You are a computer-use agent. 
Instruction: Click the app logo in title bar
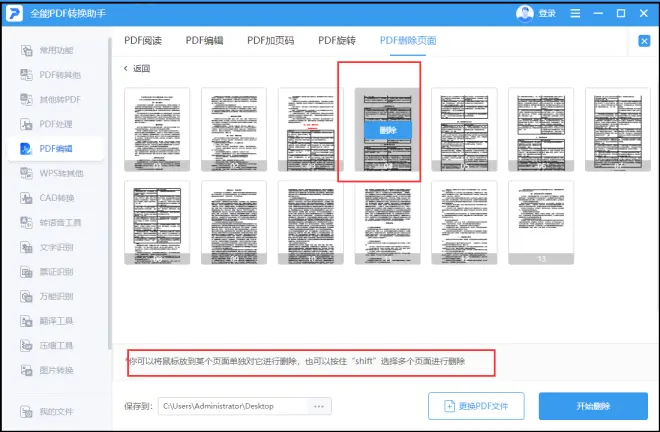[14, 13]
